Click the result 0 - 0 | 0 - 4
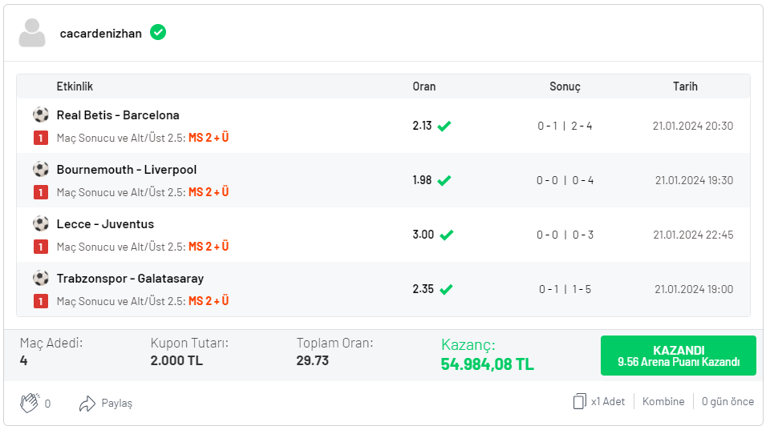 tap(565, 181)
